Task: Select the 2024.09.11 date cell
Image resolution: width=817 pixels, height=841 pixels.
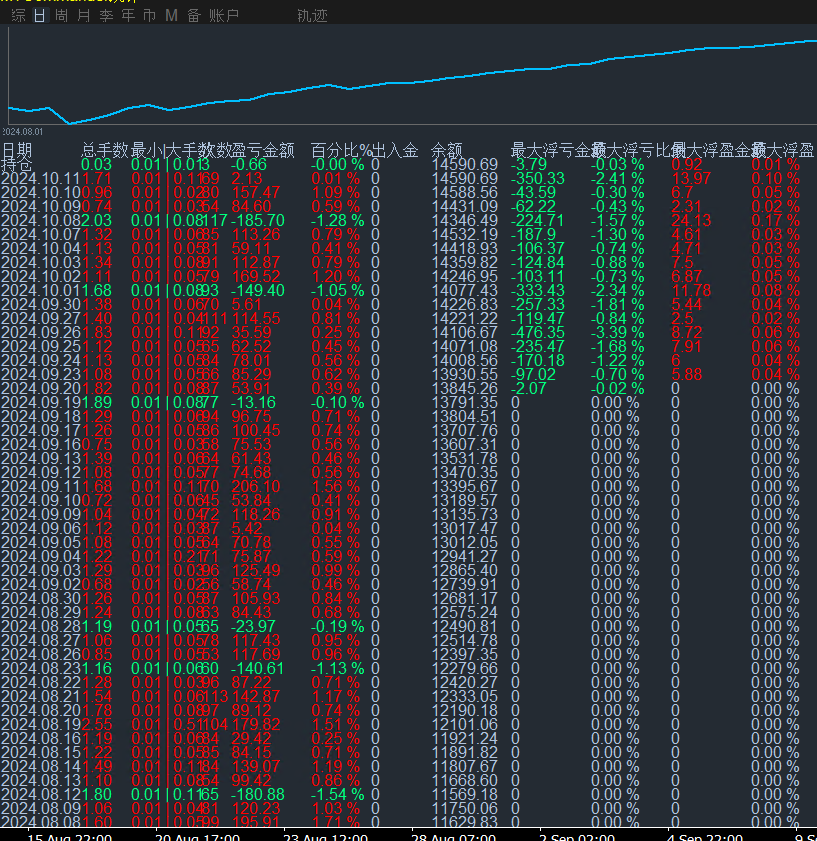Action: (x=41, y=486)
